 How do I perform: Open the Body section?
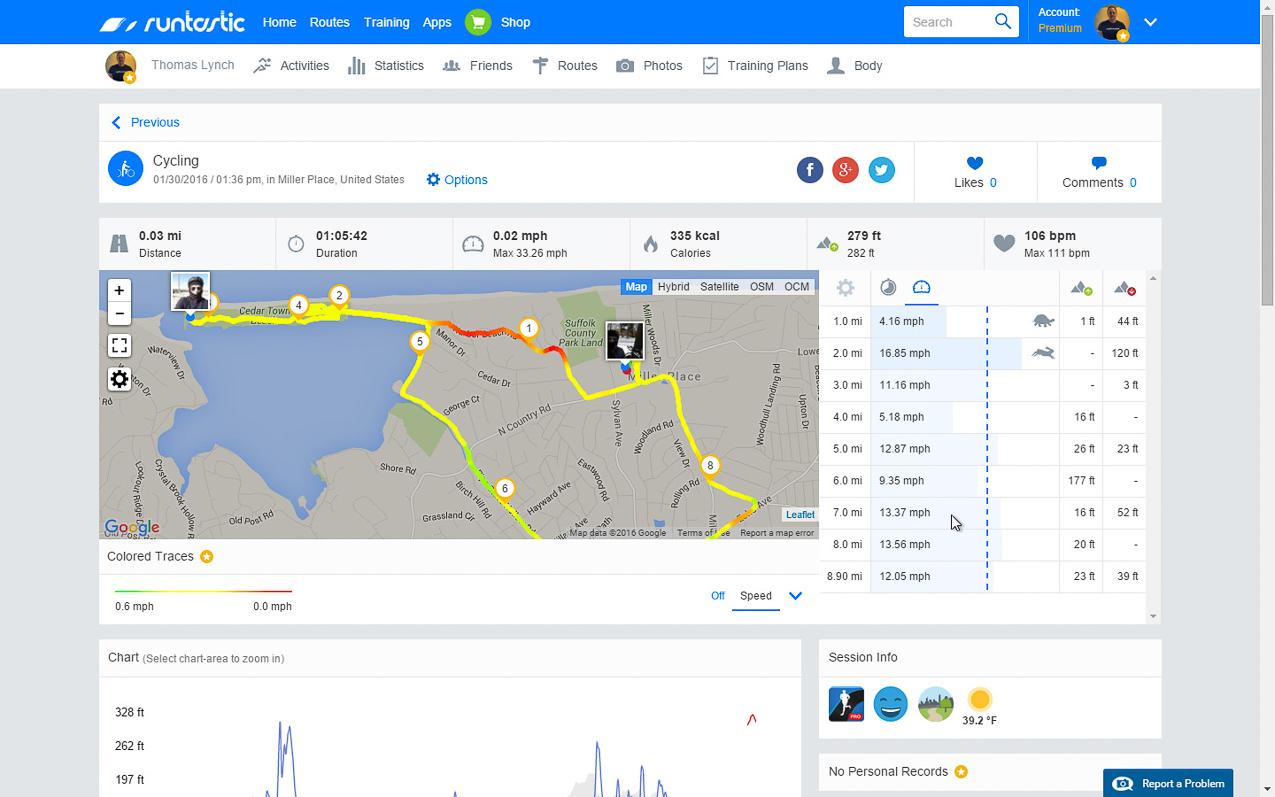click(x=854, y=66)
